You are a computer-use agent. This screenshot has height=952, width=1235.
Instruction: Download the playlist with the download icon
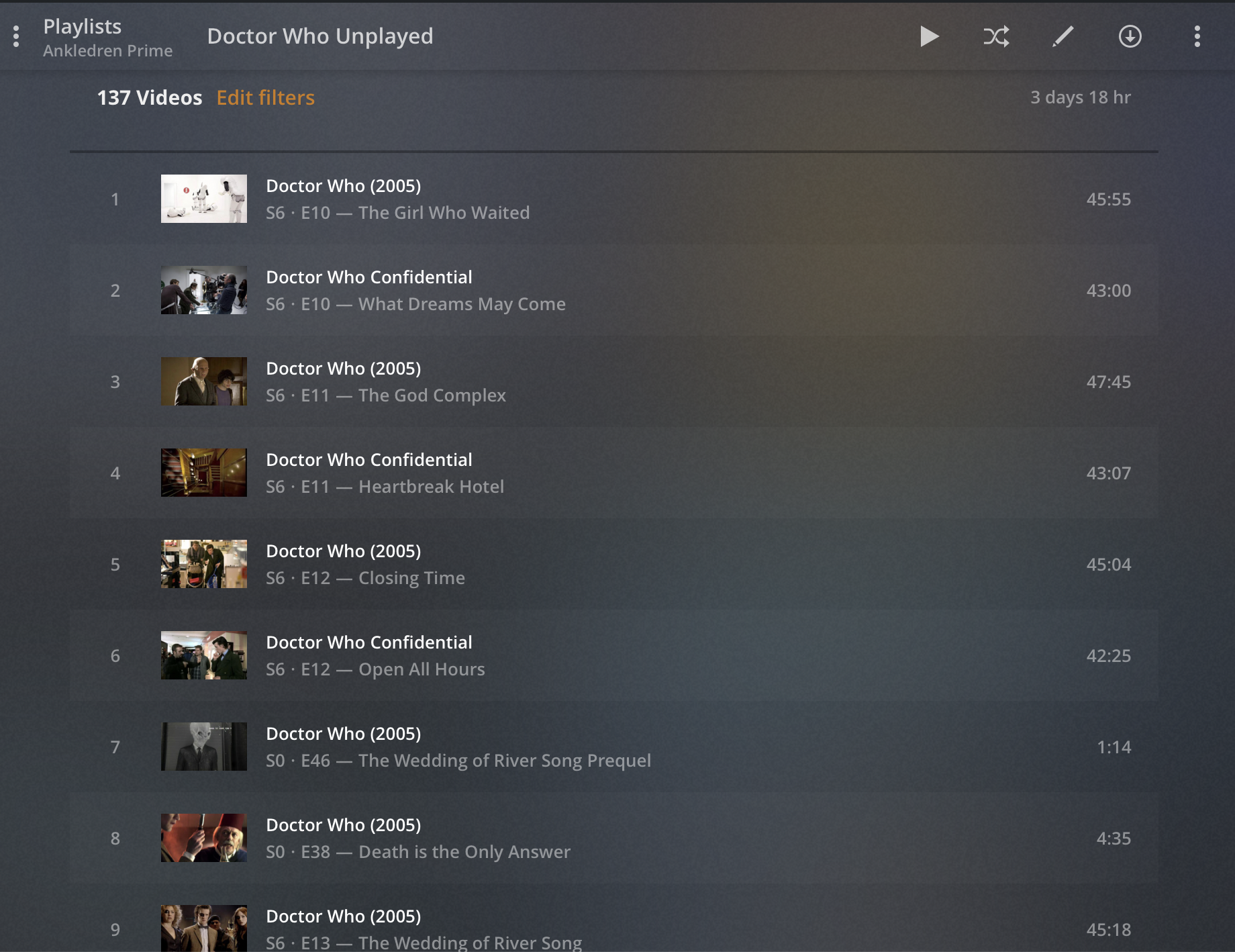coord(1130,36)
